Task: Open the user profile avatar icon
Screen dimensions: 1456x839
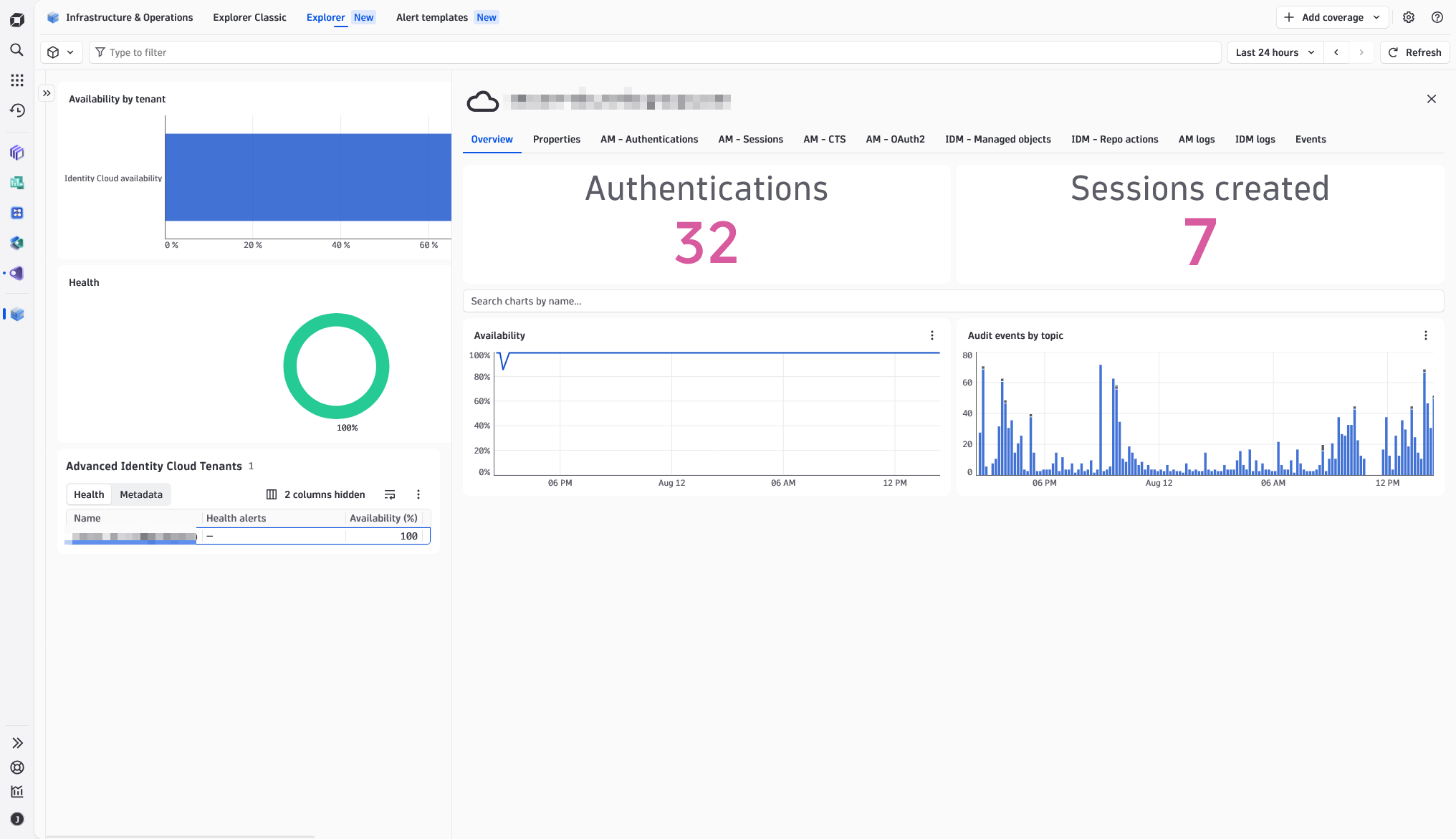Action: tap(17, 819)
